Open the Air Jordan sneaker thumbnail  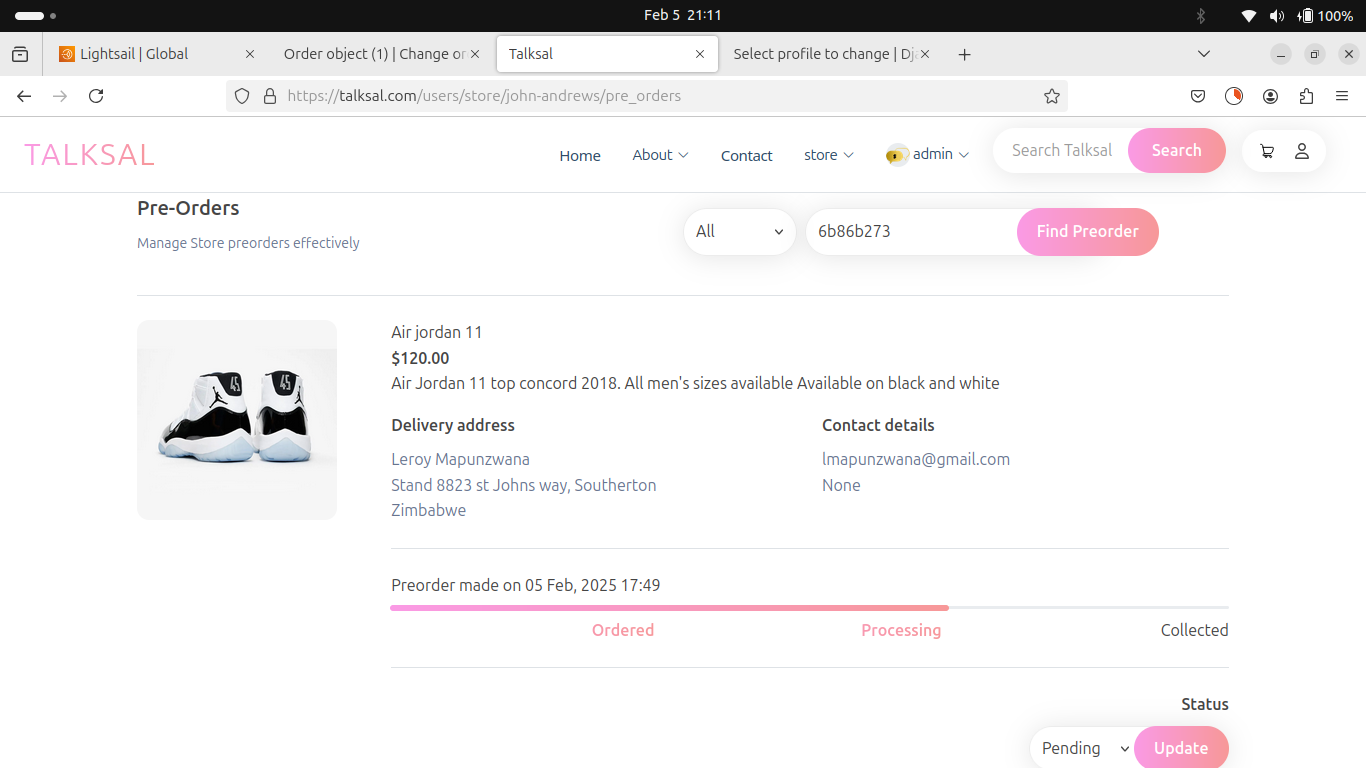click(237, 420)
